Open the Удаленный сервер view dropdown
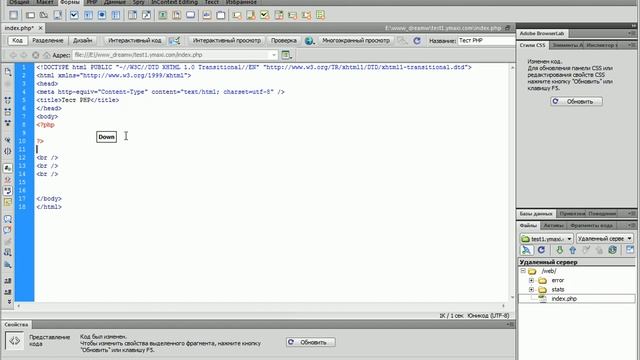Image resolution: width=640 pixels, height=360 pixels. pos(604,238)
